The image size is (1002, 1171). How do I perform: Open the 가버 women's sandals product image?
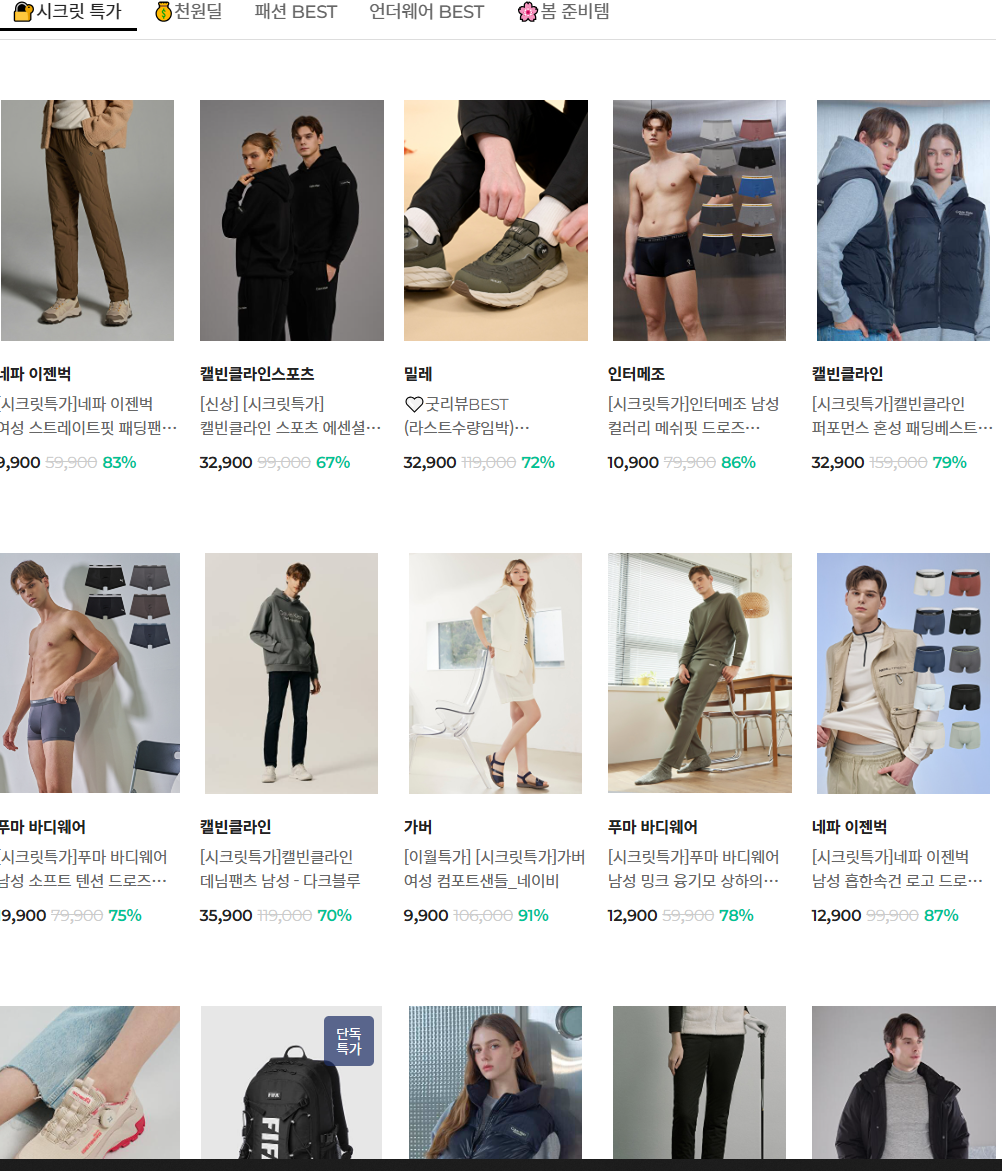[495, 673]
